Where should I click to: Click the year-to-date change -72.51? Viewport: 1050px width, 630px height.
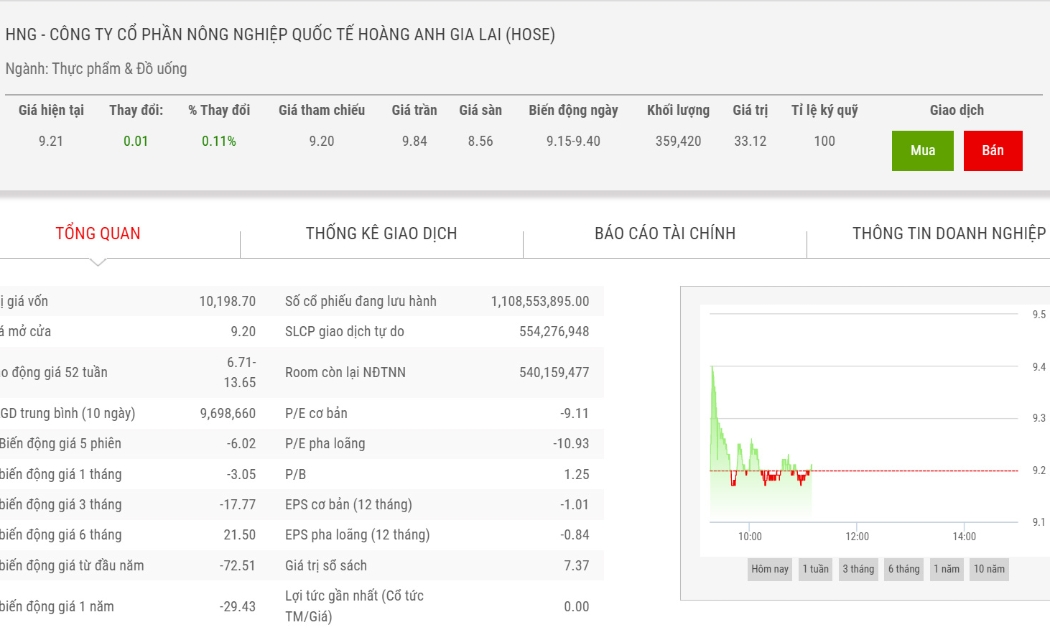(238, 565)
